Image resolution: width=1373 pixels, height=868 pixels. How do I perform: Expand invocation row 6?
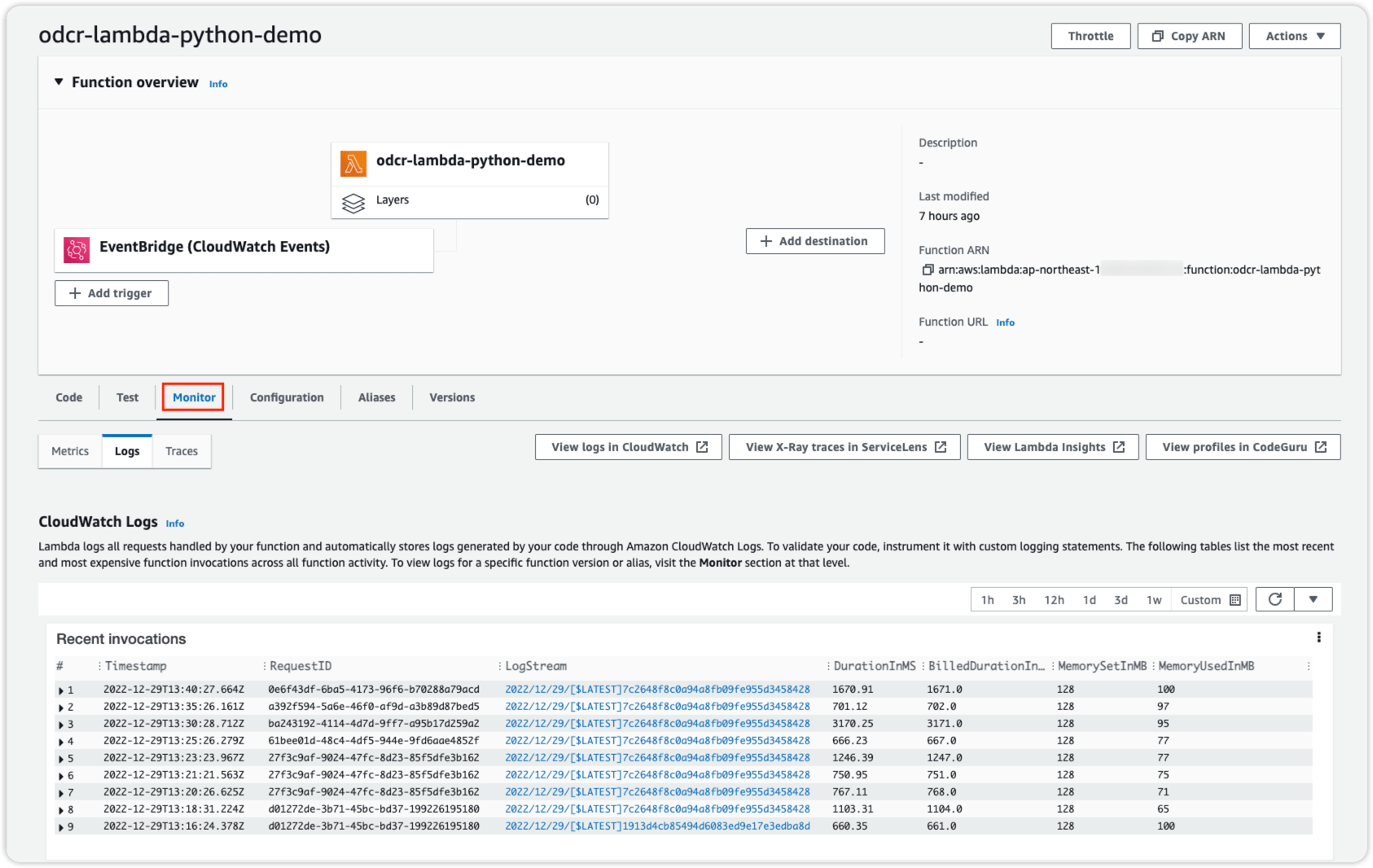click(x=61, y=776)
